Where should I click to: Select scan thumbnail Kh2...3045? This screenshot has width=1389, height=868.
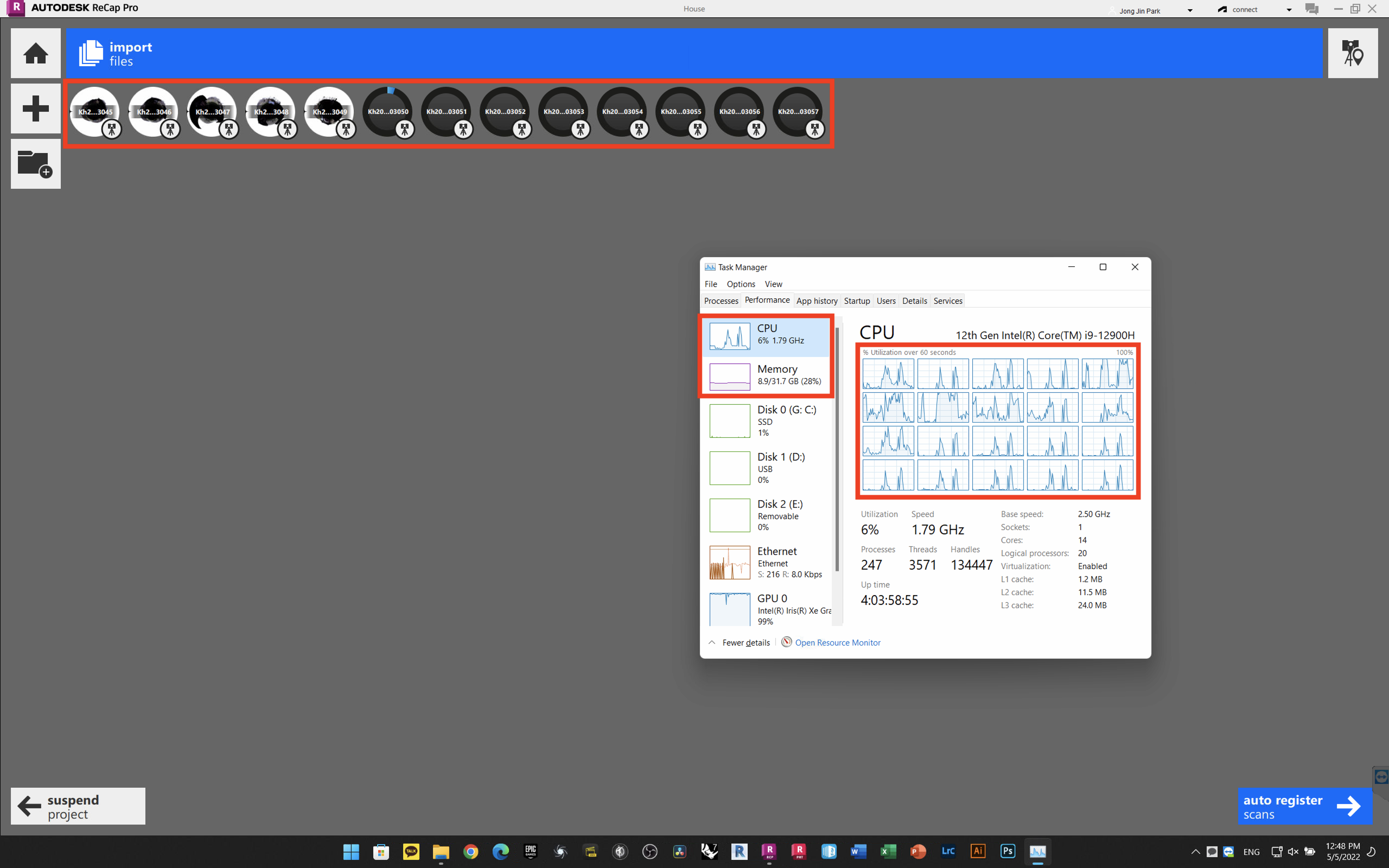pos(95,111)
